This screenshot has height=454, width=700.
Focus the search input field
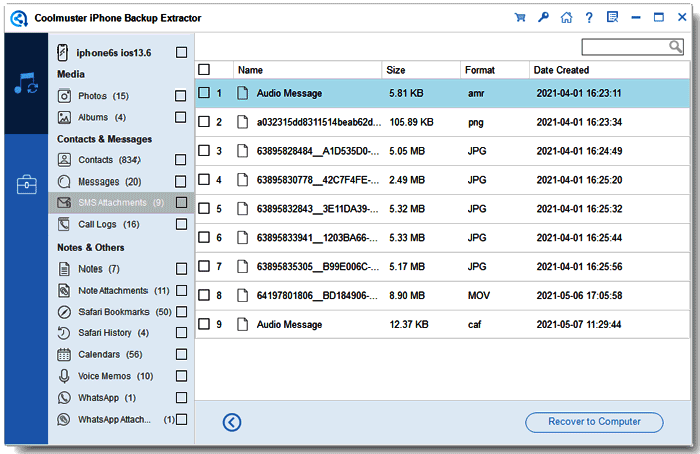tap(625, 46)
